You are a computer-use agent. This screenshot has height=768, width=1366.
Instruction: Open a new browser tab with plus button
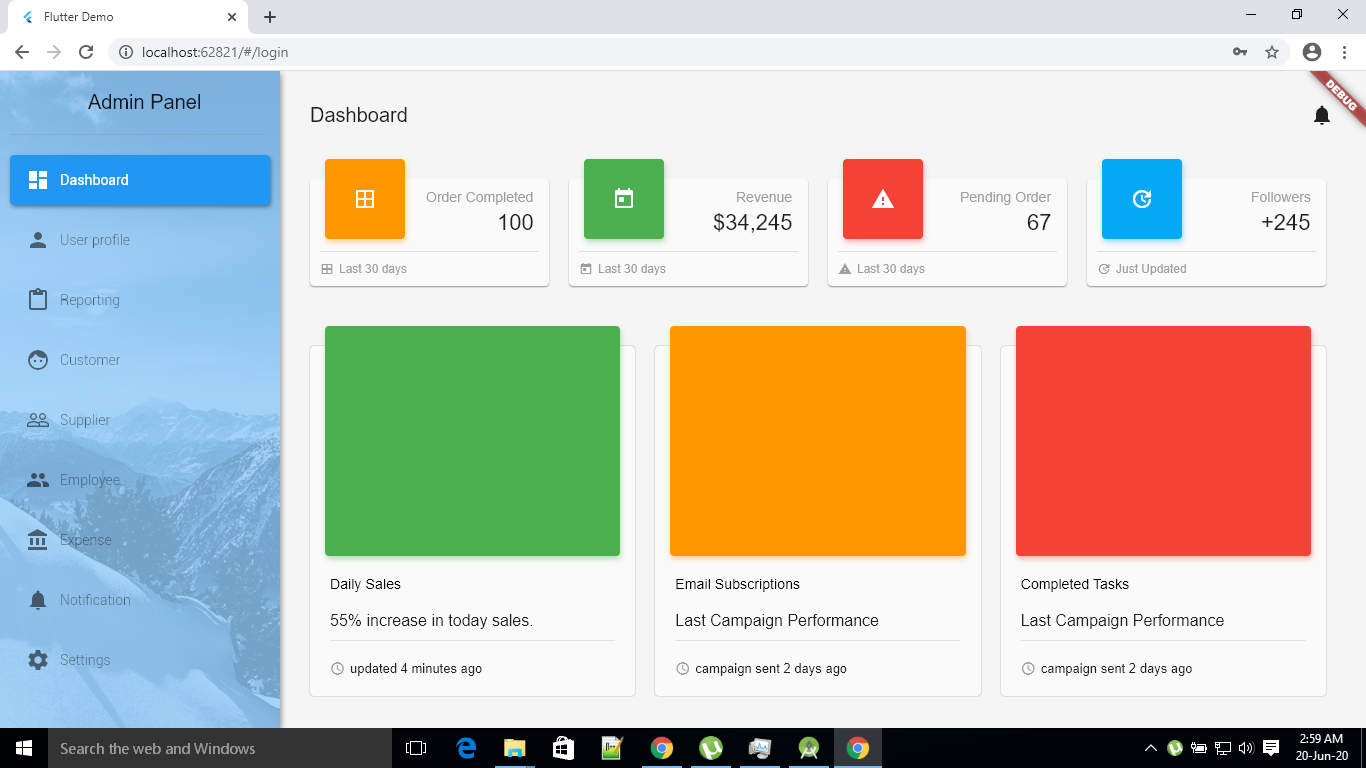coord(269,16)
